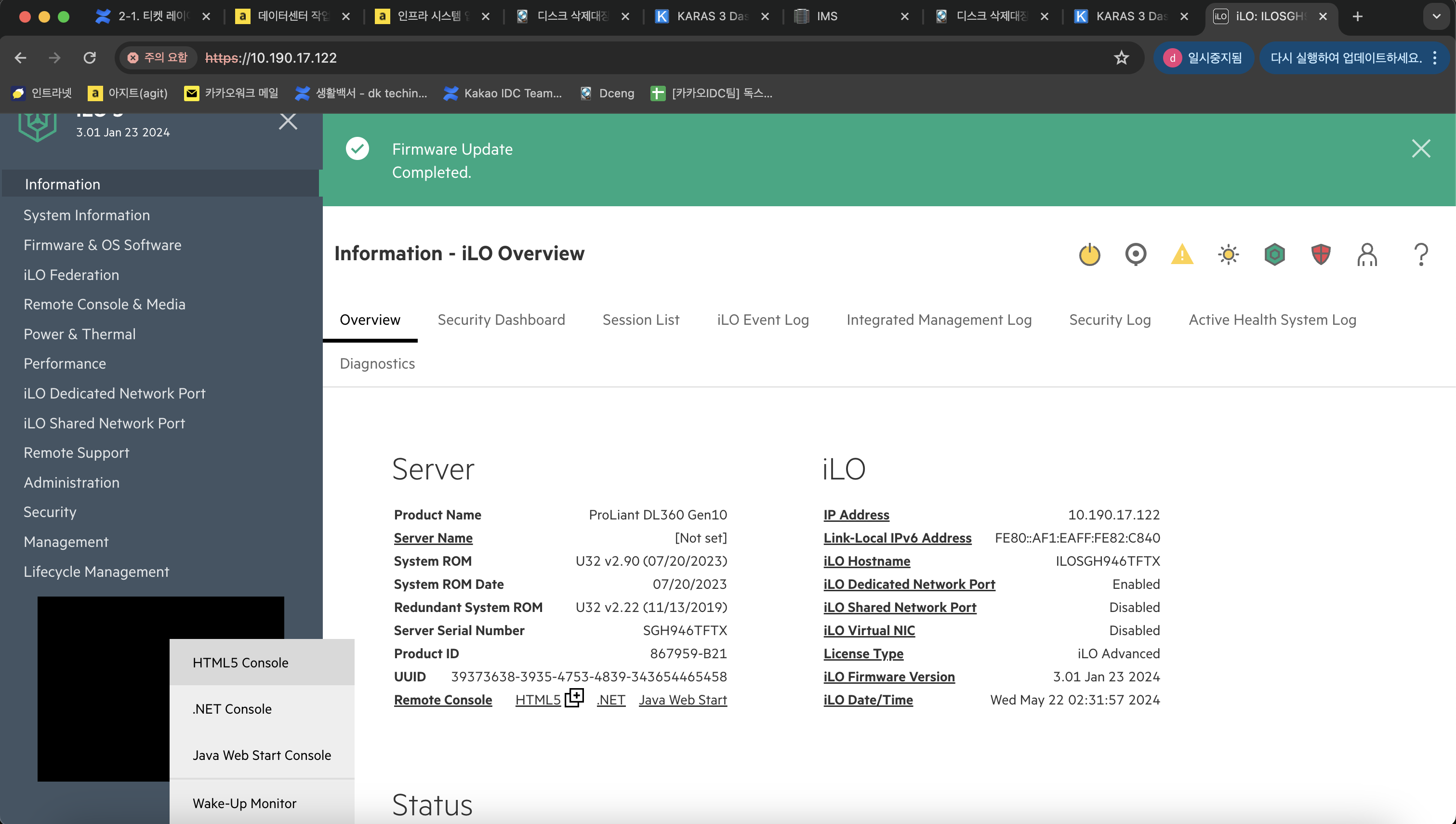Open a new browser tab

coord(1358,16)
